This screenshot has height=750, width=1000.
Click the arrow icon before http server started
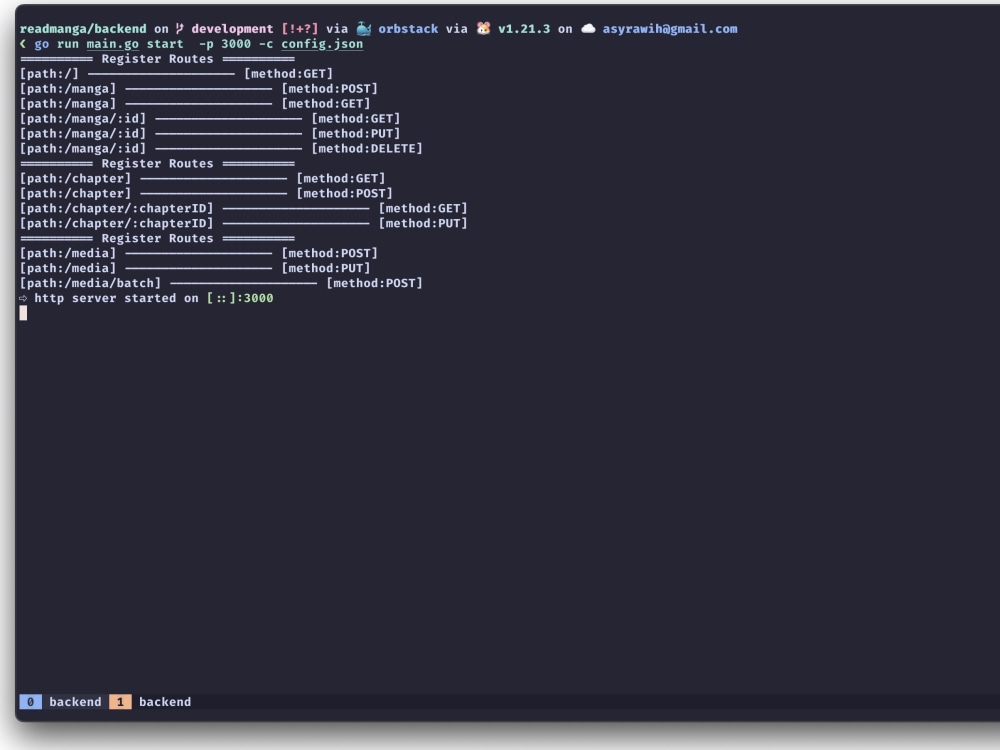(x=23, y=298)
